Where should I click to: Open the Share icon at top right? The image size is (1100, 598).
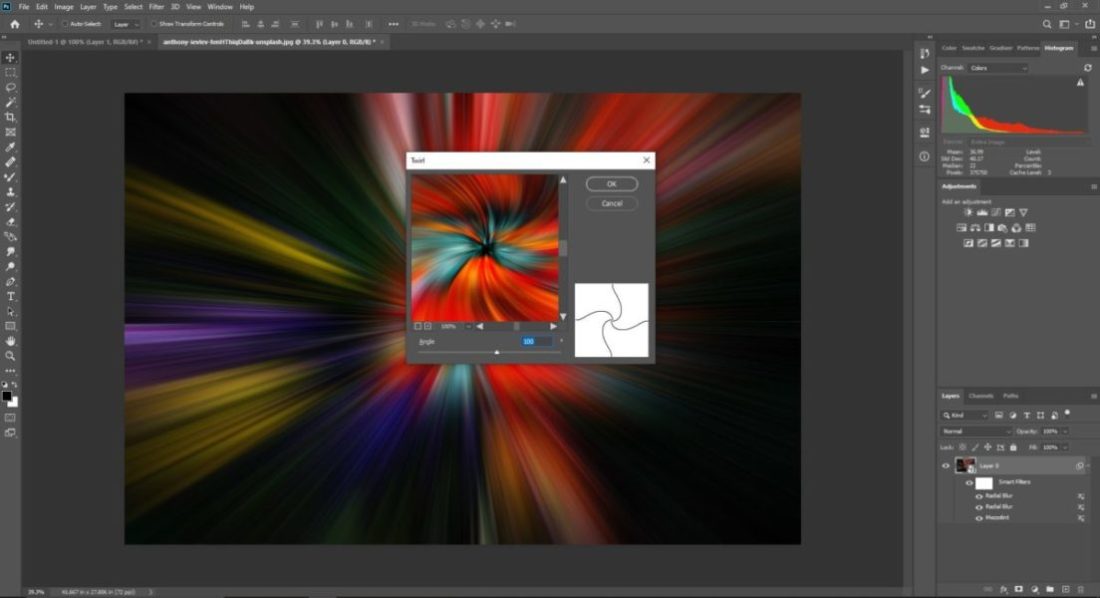coord(1090,24)
